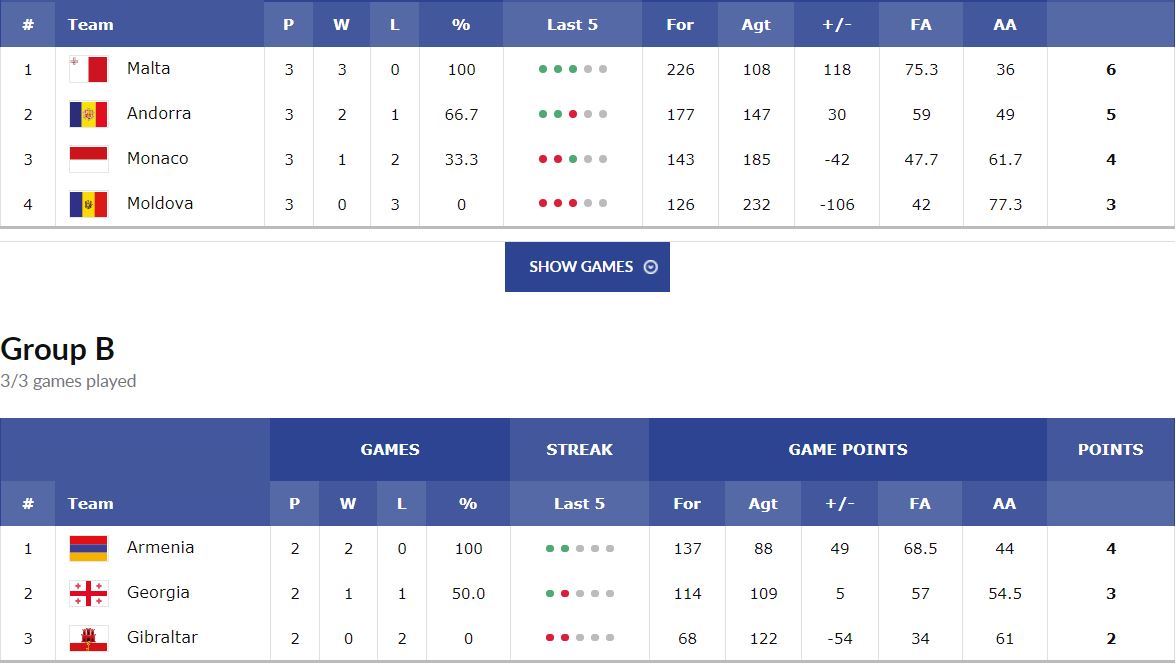The image size is (1176, 666).
Task: Select Georgia's red Last 5 result dot
Action: click(565, 593)
